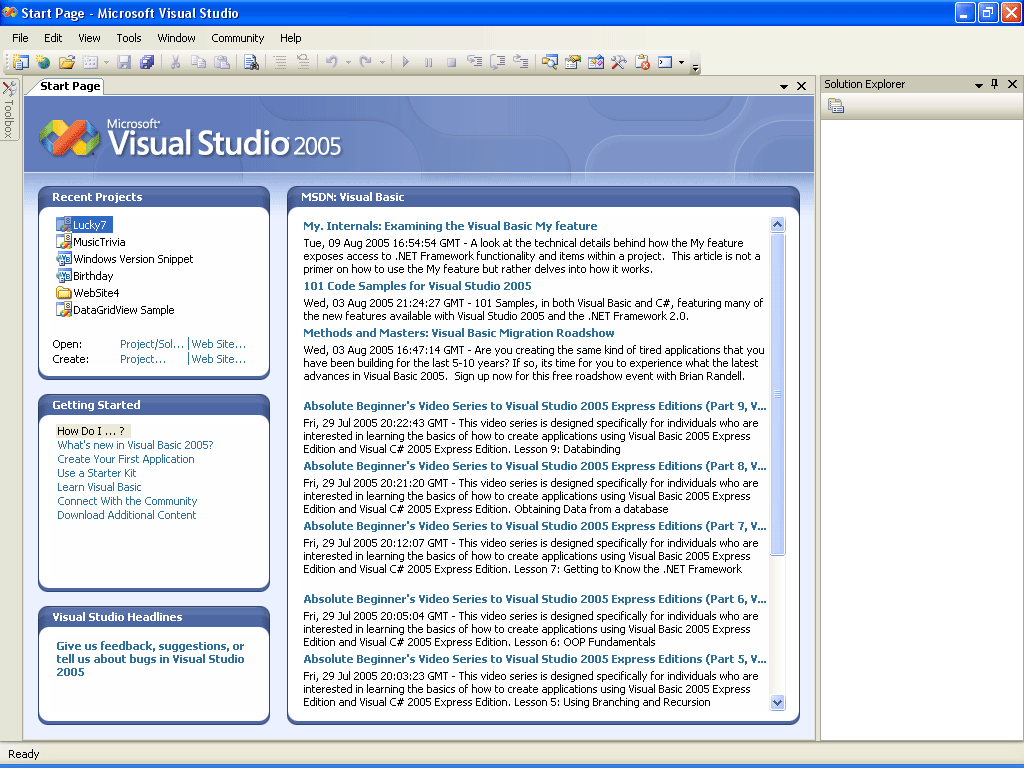Click the Error List toolbar icon
The height and width of the screenshot is (768, 1024).
click(642, 62)
